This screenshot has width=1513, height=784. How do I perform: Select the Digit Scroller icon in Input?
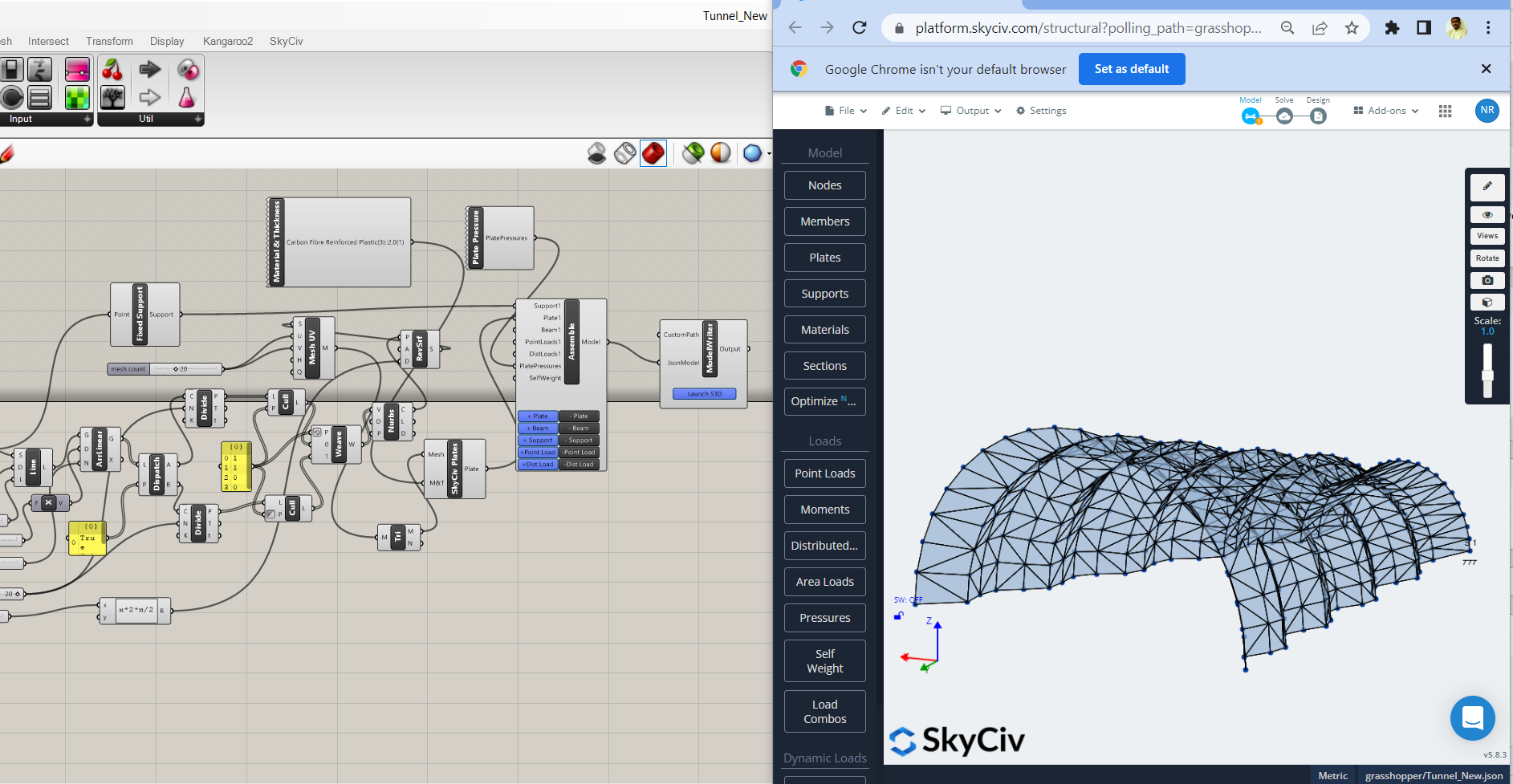click(40, 70)
